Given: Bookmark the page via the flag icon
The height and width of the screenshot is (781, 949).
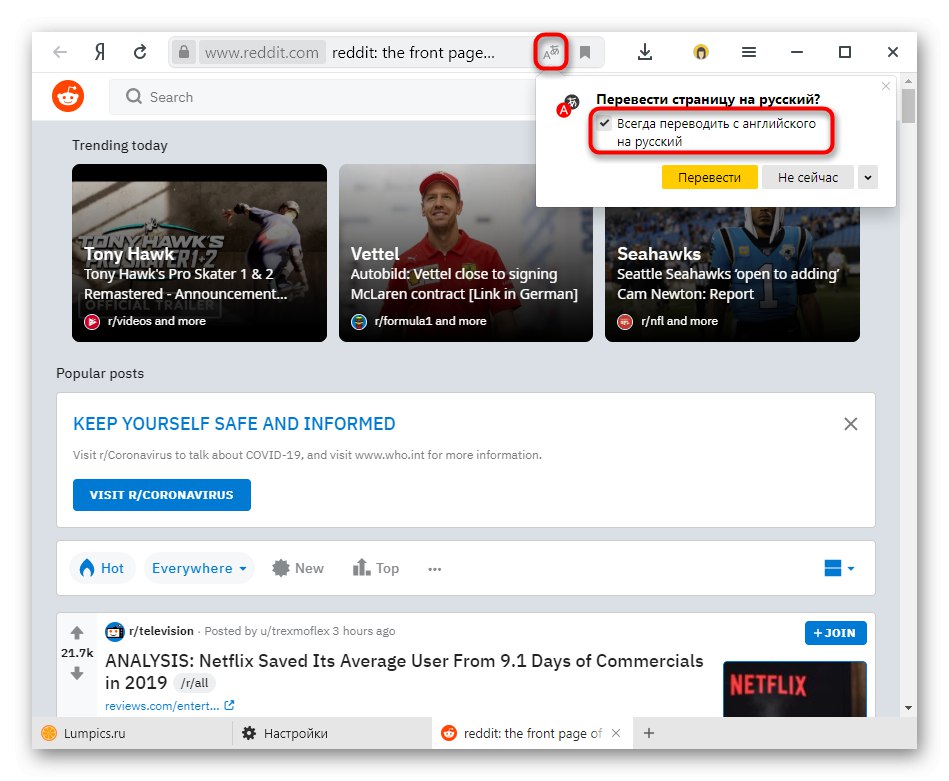Looking at the screenshot, I should tap(585, 50).
